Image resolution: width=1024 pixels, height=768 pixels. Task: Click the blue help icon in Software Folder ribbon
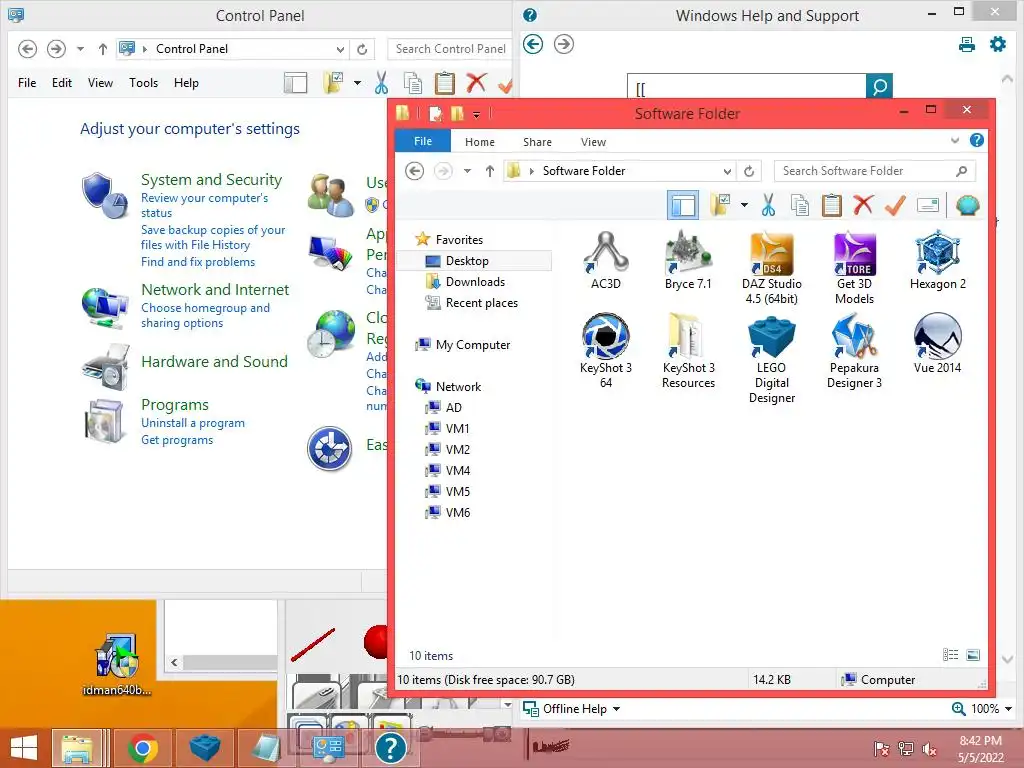977,140
